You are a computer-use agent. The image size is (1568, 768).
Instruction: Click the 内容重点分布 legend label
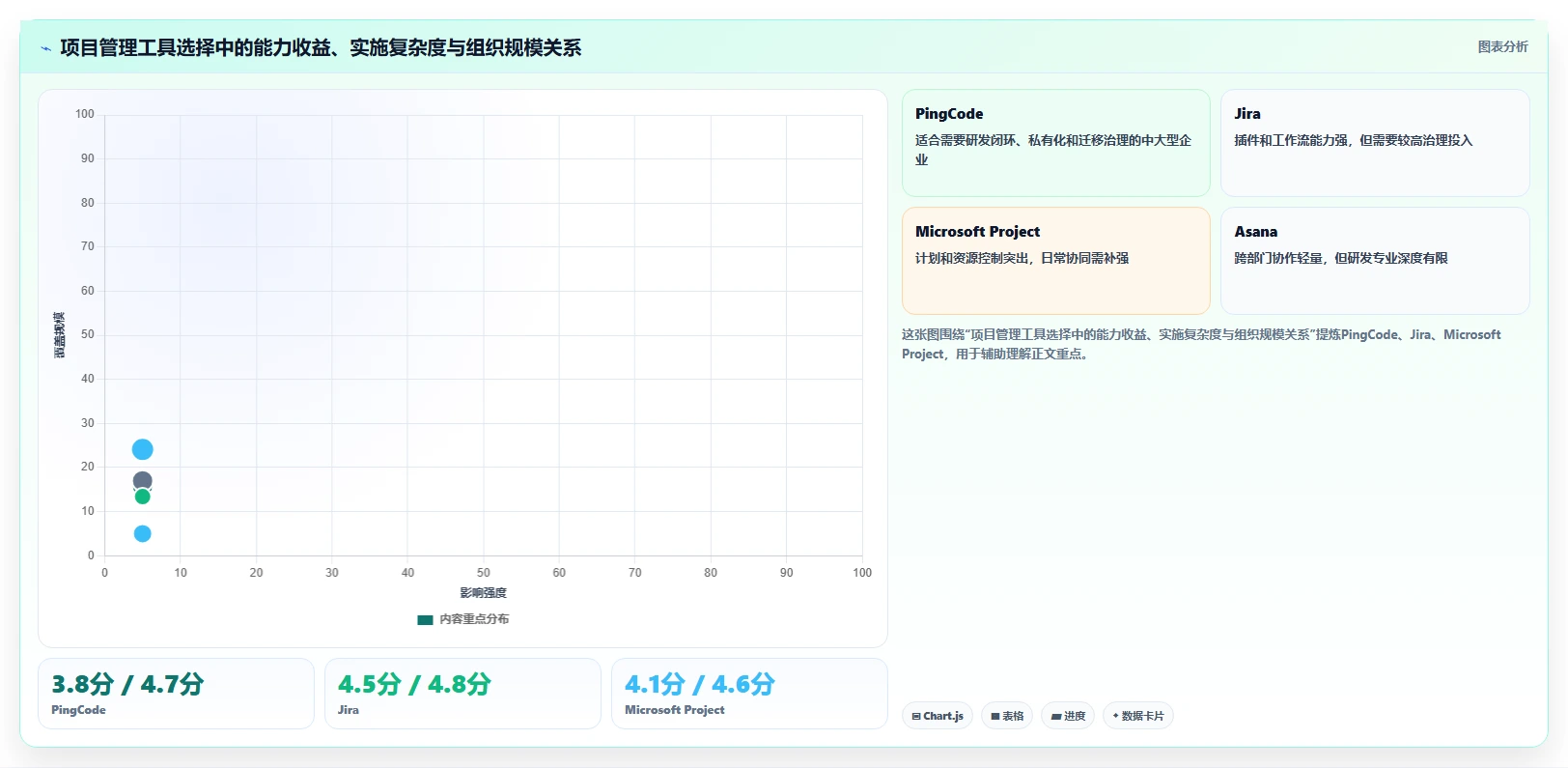coord(474,619)
